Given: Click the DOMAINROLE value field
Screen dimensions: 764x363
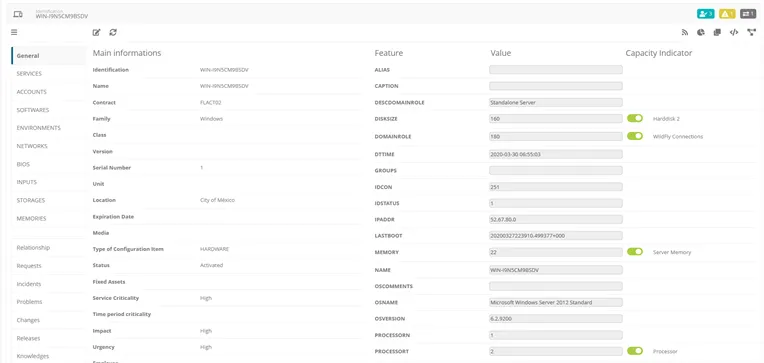Looking at the screenshot, I should pos(555,137).
